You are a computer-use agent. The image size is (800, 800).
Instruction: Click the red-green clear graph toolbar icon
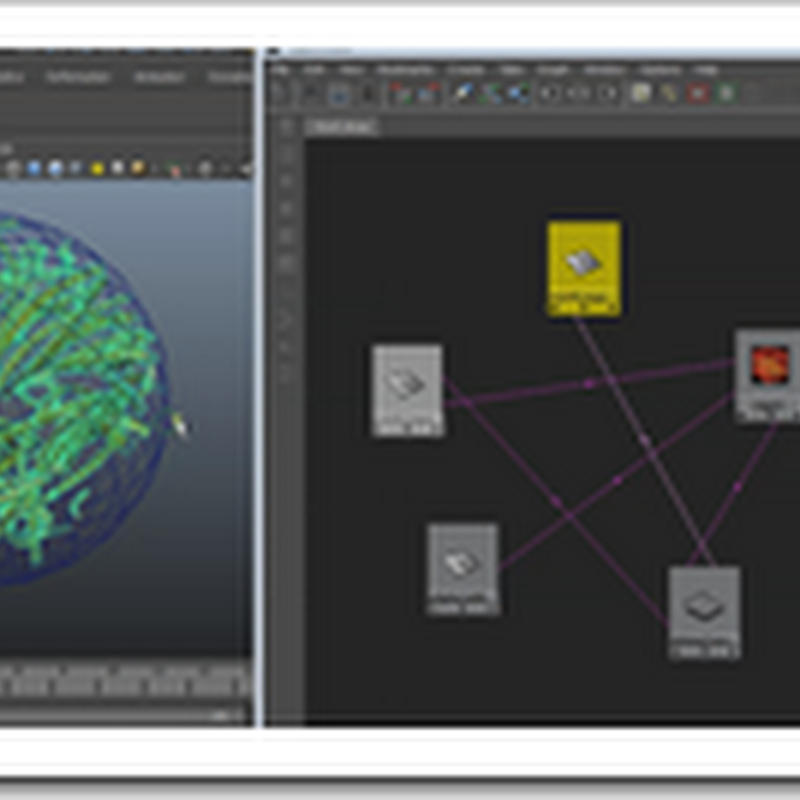point(401,94)
